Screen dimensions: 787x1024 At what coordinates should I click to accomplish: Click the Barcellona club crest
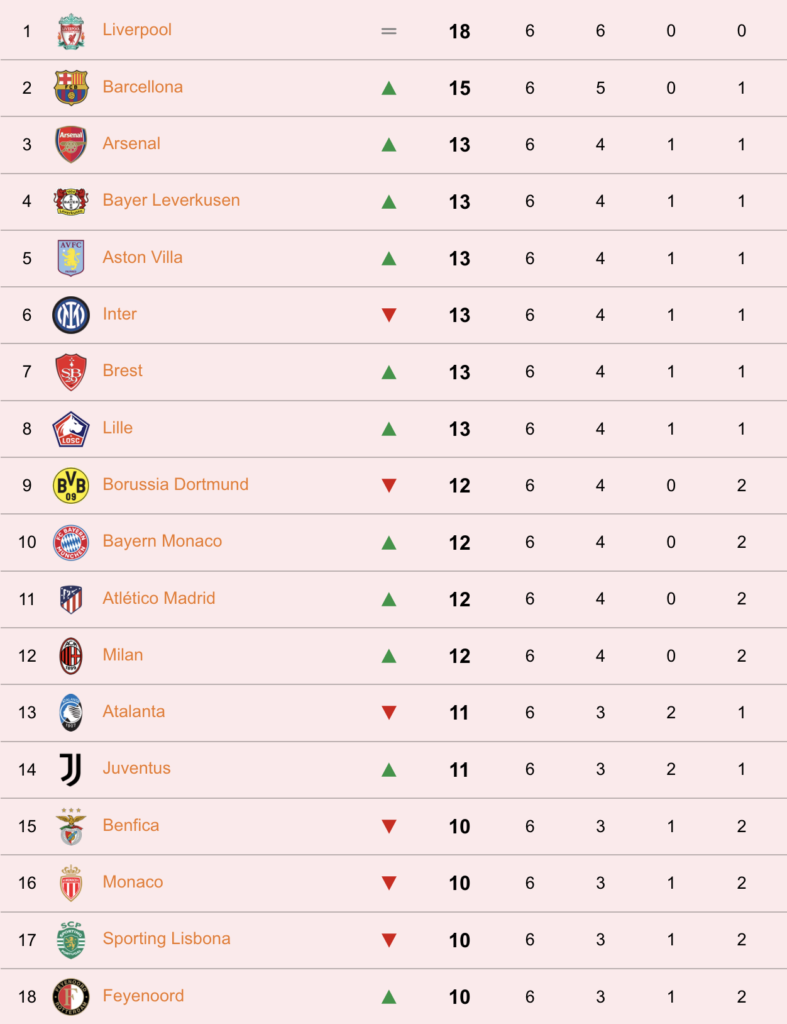pyautogui.click(x=71, y=88)
